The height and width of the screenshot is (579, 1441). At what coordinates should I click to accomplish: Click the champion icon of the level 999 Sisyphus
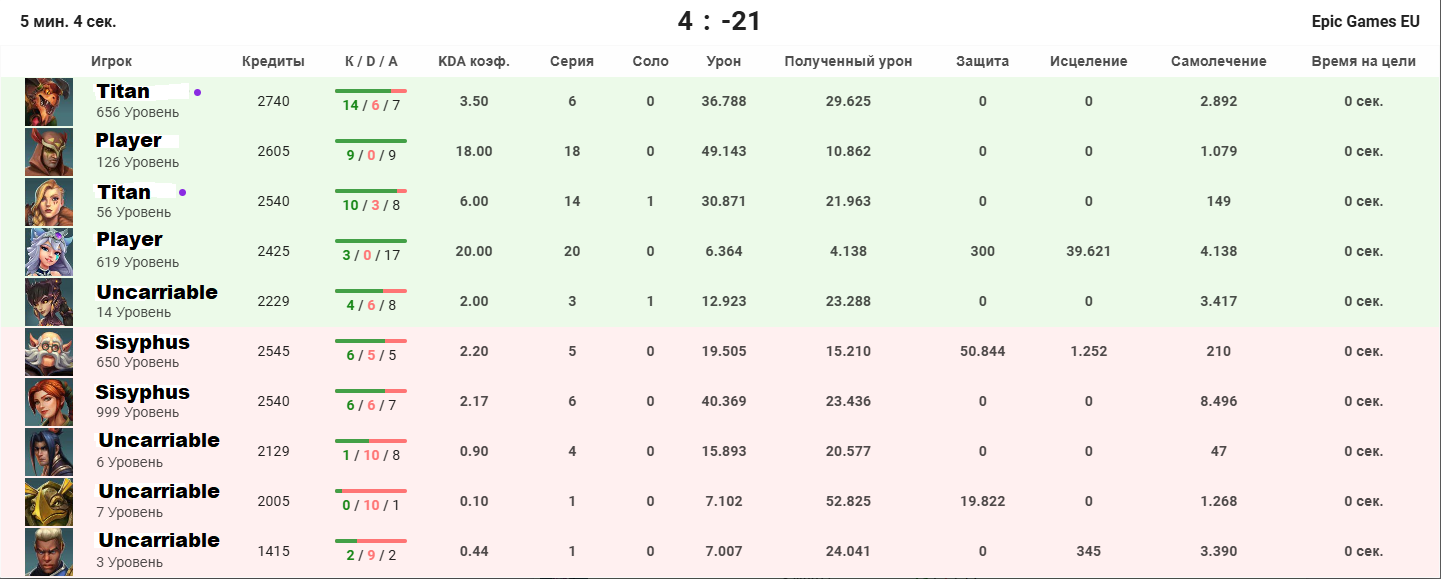(x=49, y=402)
